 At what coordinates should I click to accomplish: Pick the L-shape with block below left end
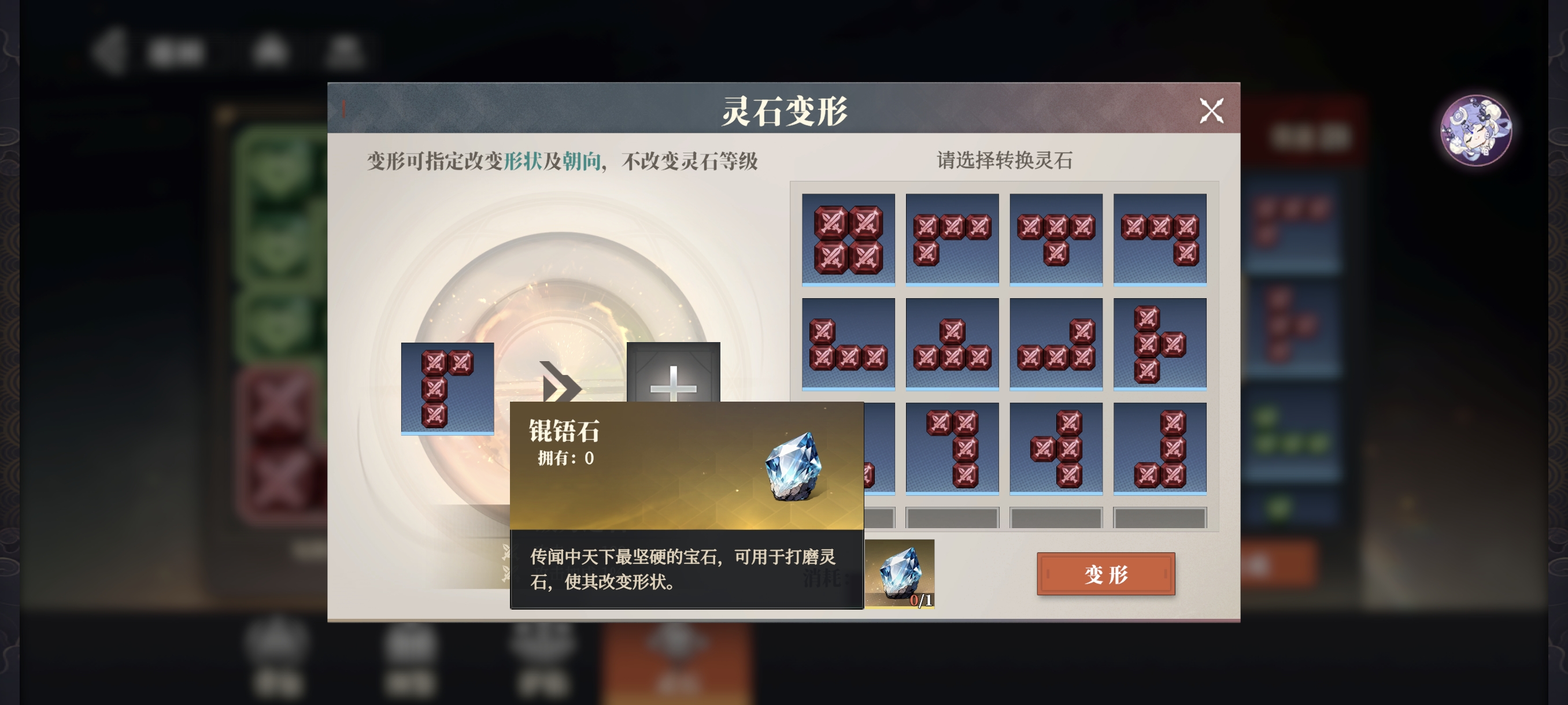pyautogui.click(x=952, y=239)
